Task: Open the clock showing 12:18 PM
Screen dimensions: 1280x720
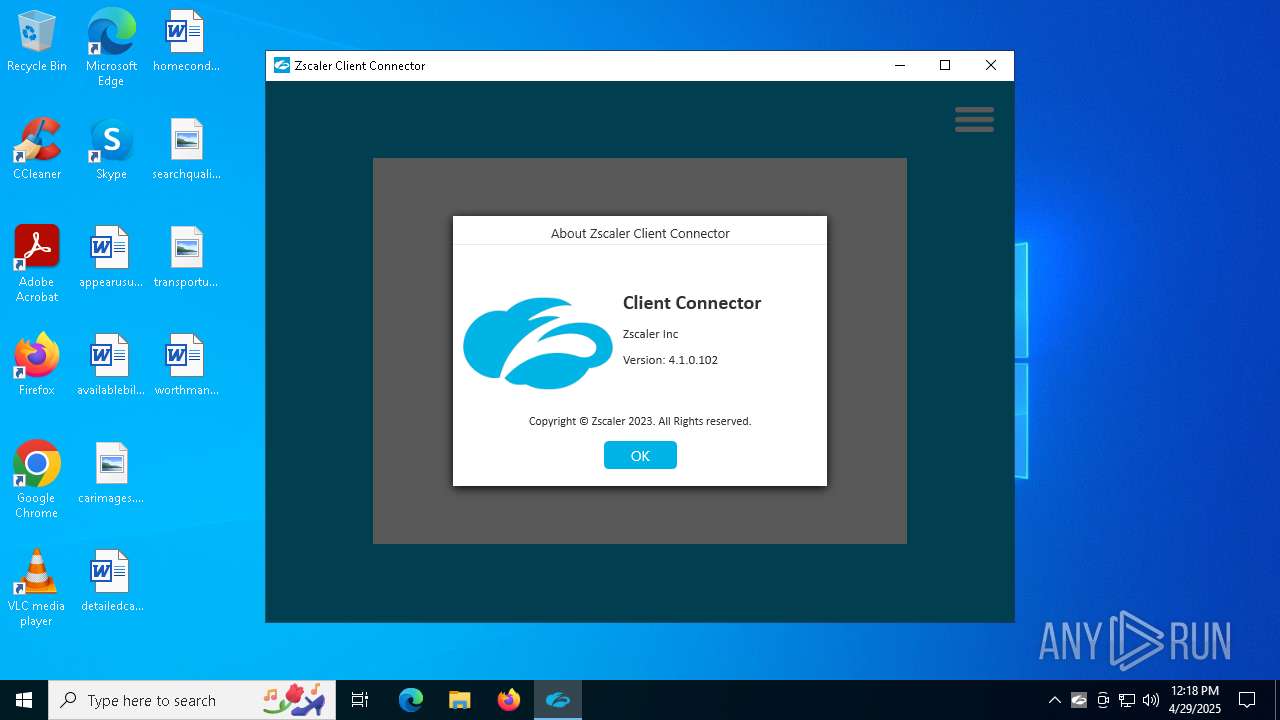Action: (x=1195, y=700)
